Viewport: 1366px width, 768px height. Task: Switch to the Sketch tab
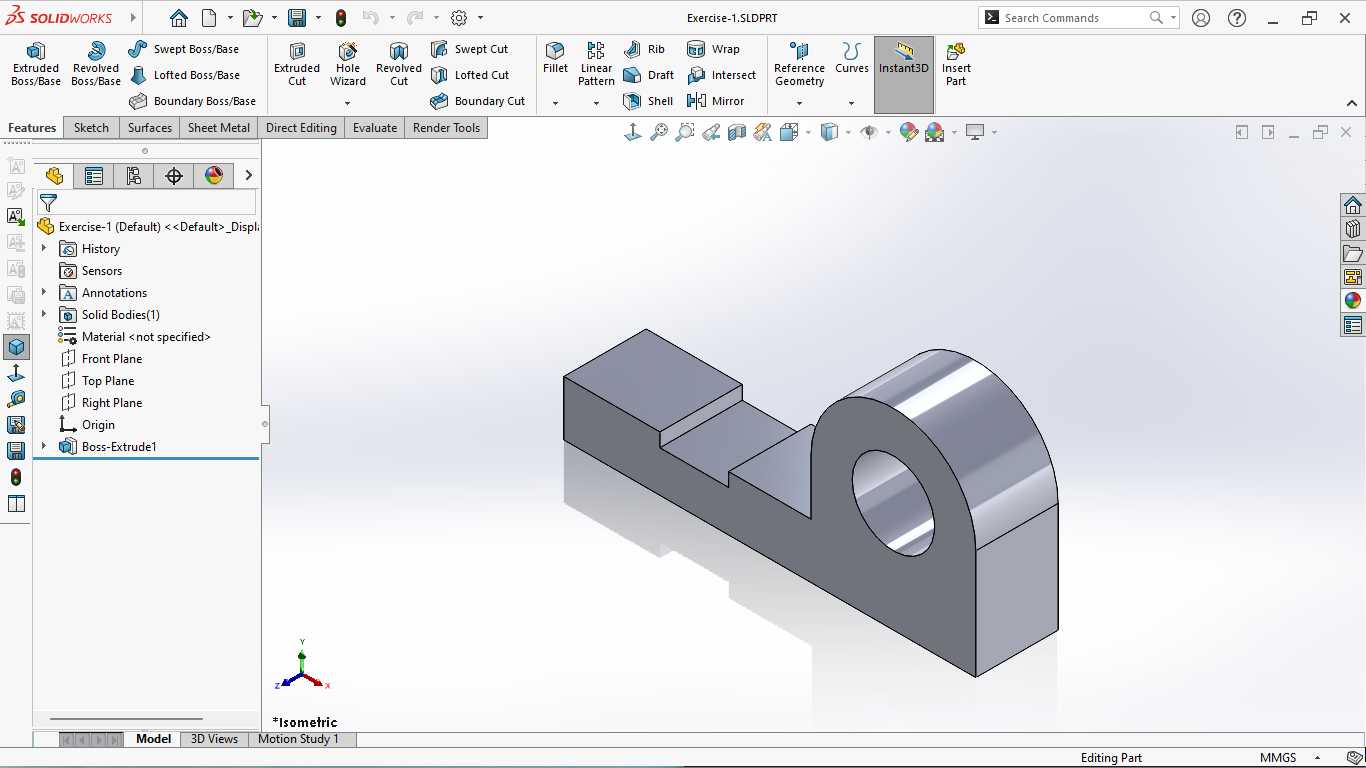point(91,128)
